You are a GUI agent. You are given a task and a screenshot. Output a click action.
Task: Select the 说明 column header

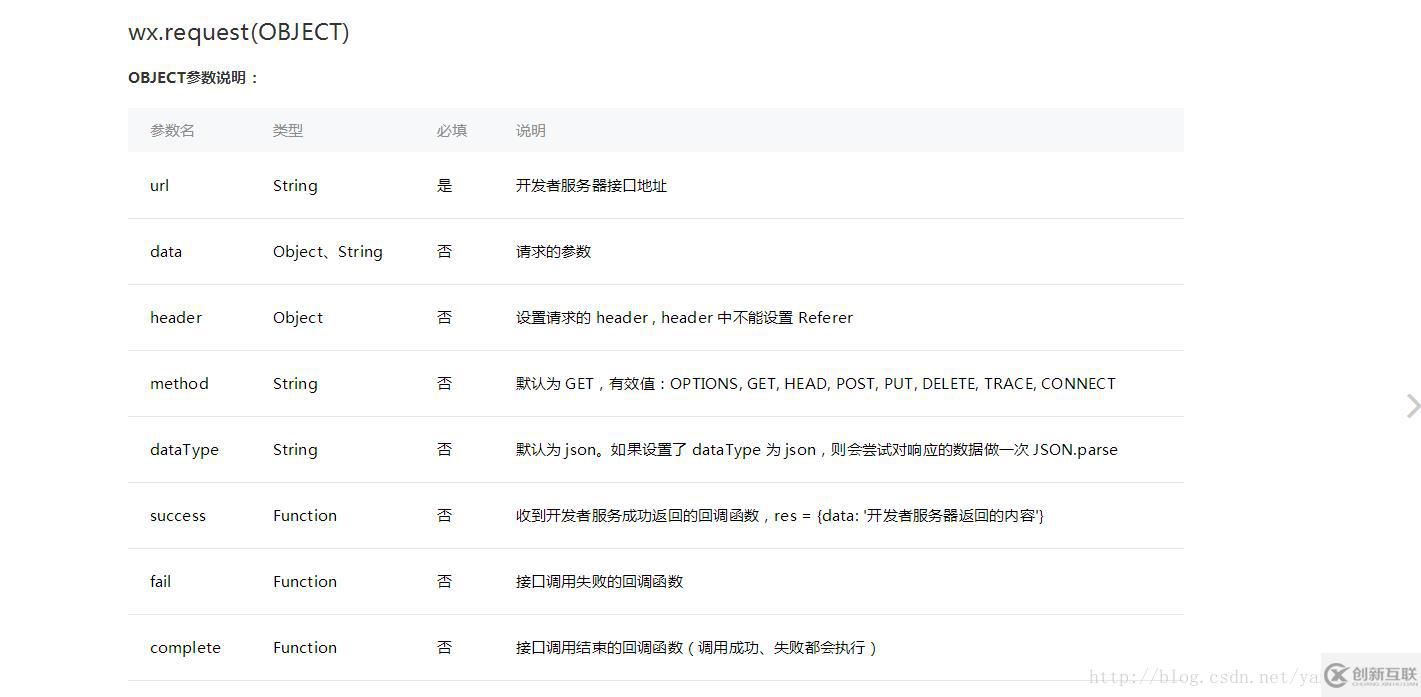point(529,130)
